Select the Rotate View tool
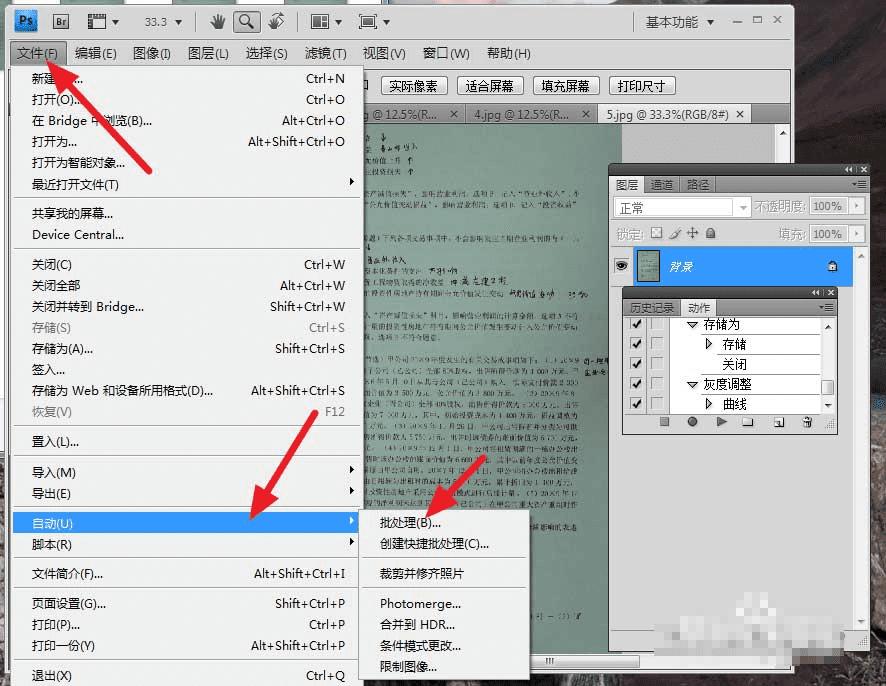 pyautogui.click(x=276, y=22)
